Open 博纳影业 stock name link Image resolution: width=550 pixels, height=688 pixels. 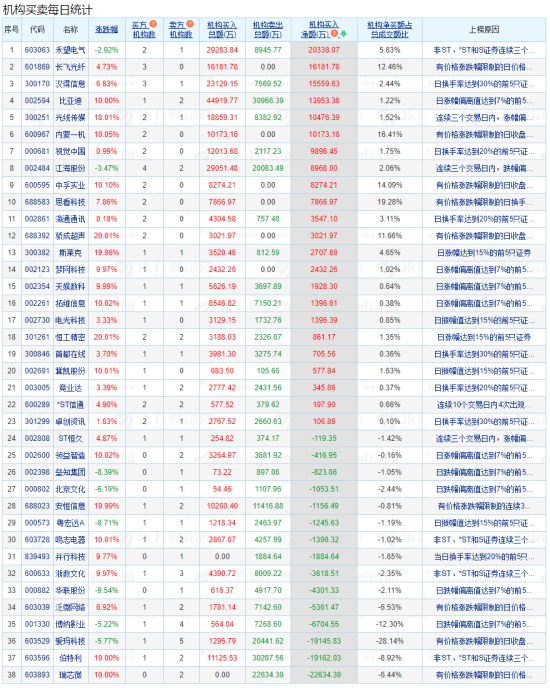point(70,624)
